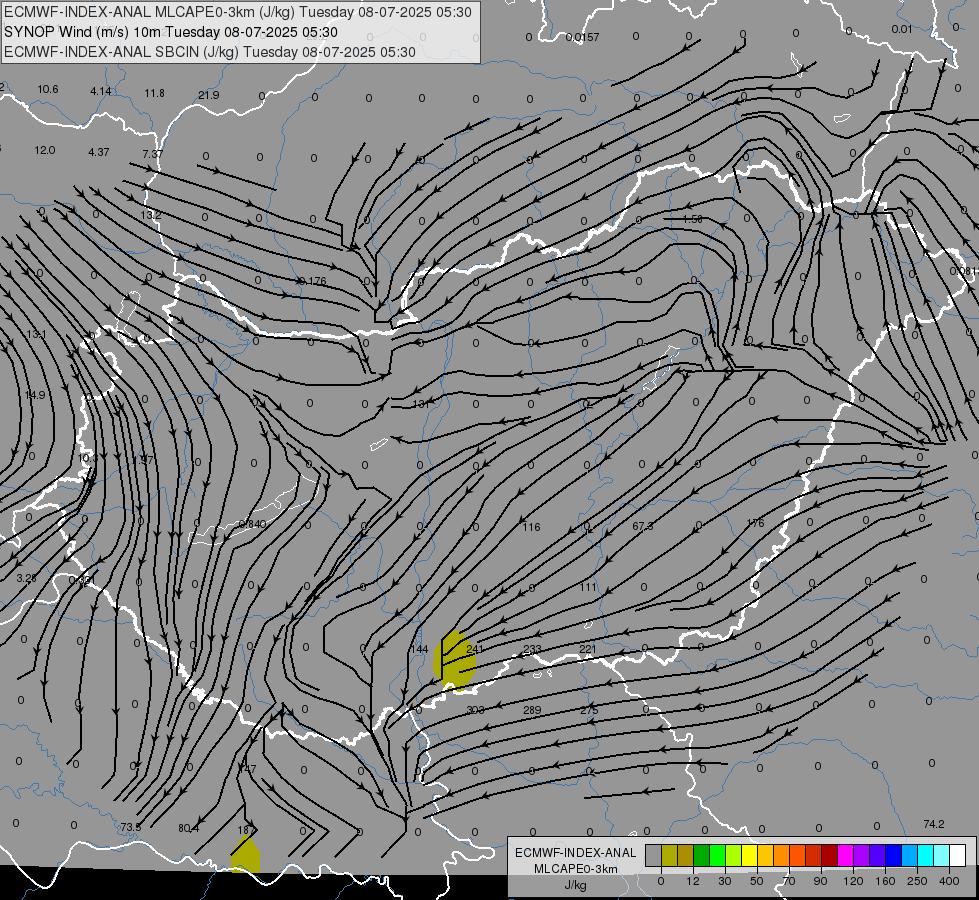Click the magenta legend swatch

(x=846, y=855)
